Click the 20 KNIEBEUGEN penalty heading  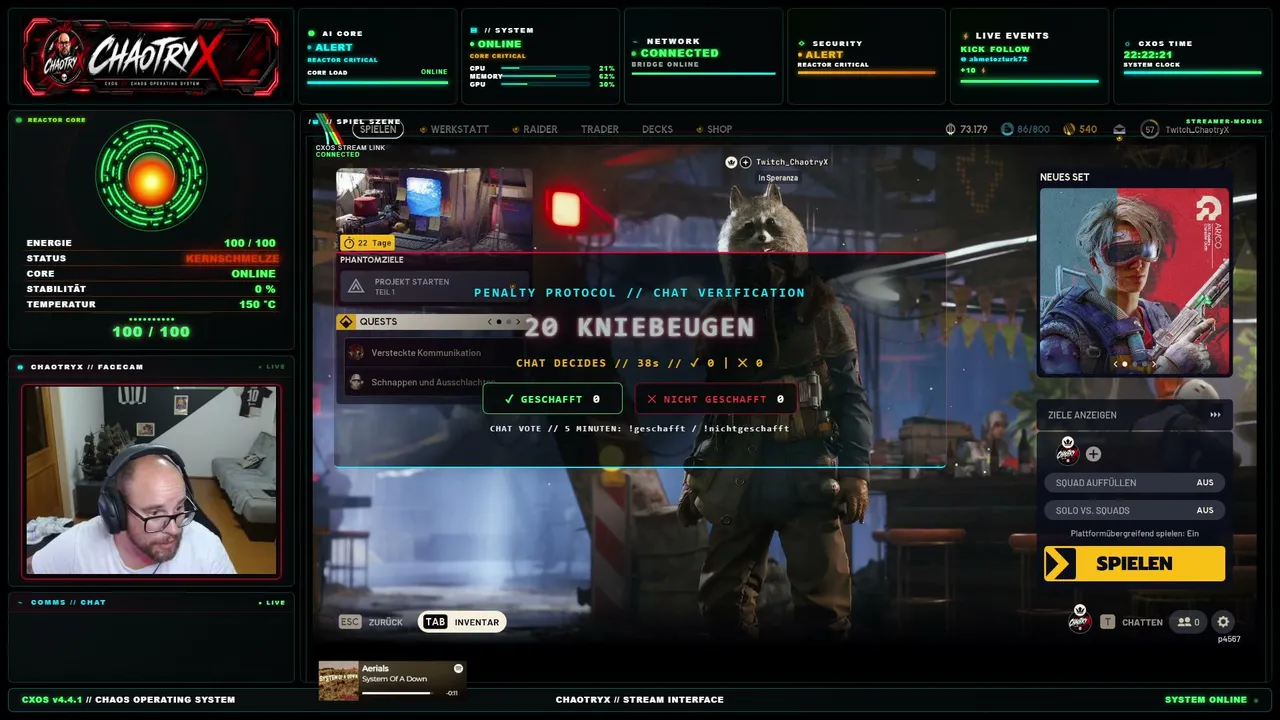pos(639,327)
